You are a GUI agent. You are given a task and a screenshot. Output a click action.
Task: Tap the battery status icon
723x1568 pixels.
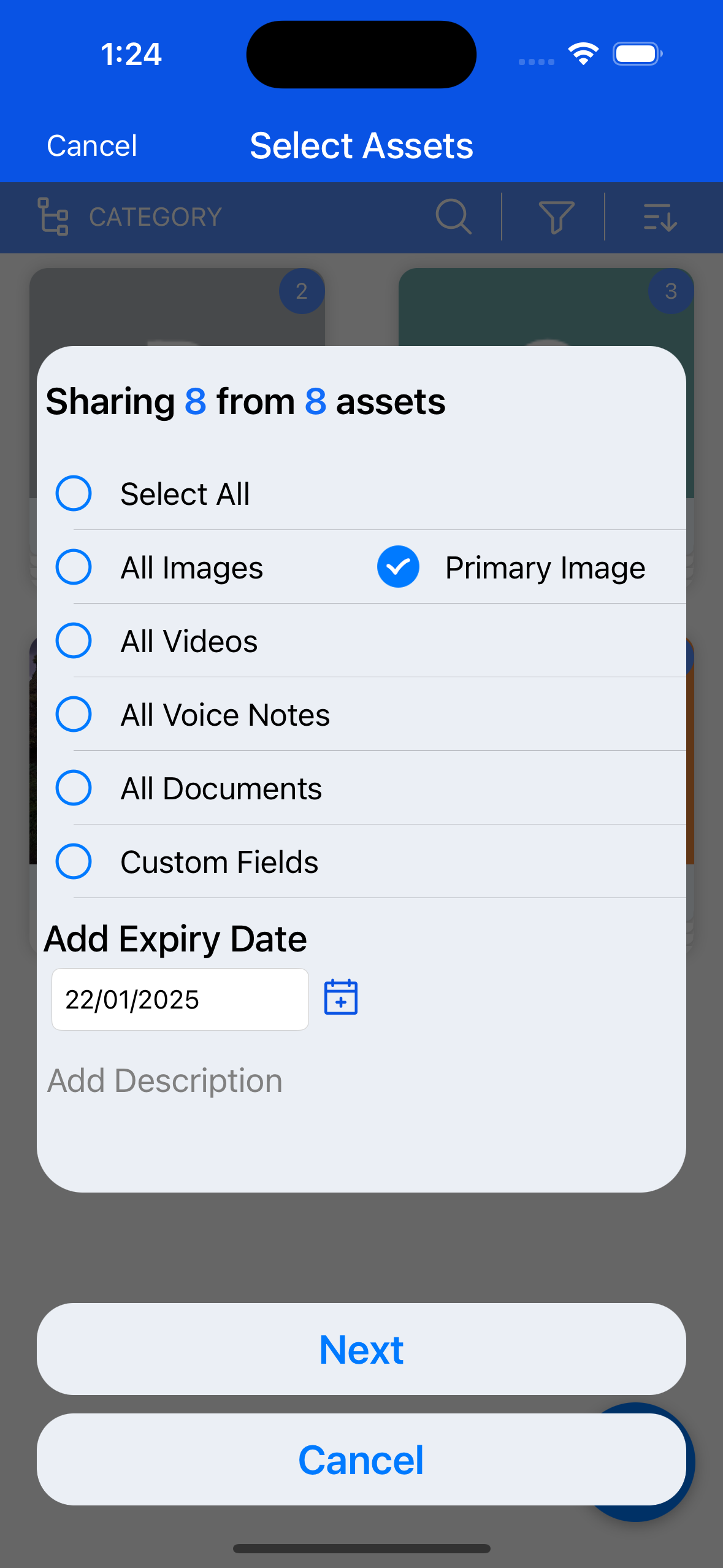click(638, 54)
